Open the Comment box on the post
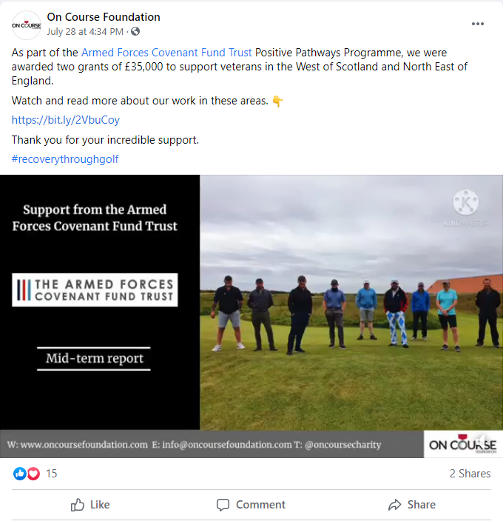Screen dimensions: 504x522 coord(251,505)
